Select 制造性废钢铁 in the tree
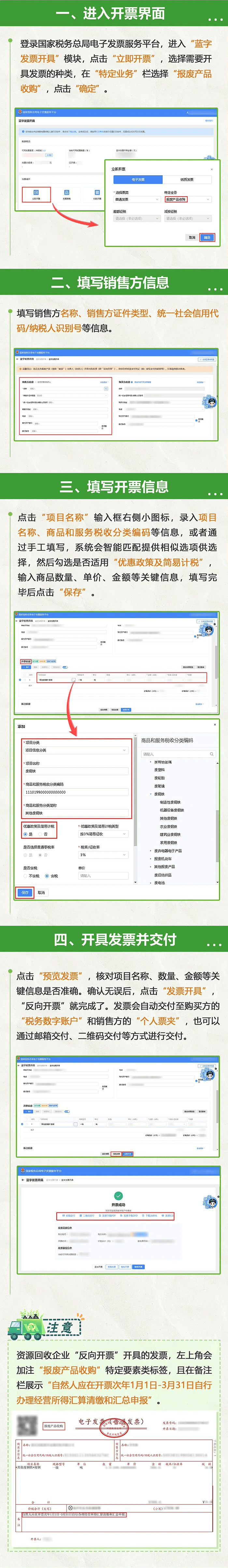This screenshot has height=1568, width=228. coord(170,802)
